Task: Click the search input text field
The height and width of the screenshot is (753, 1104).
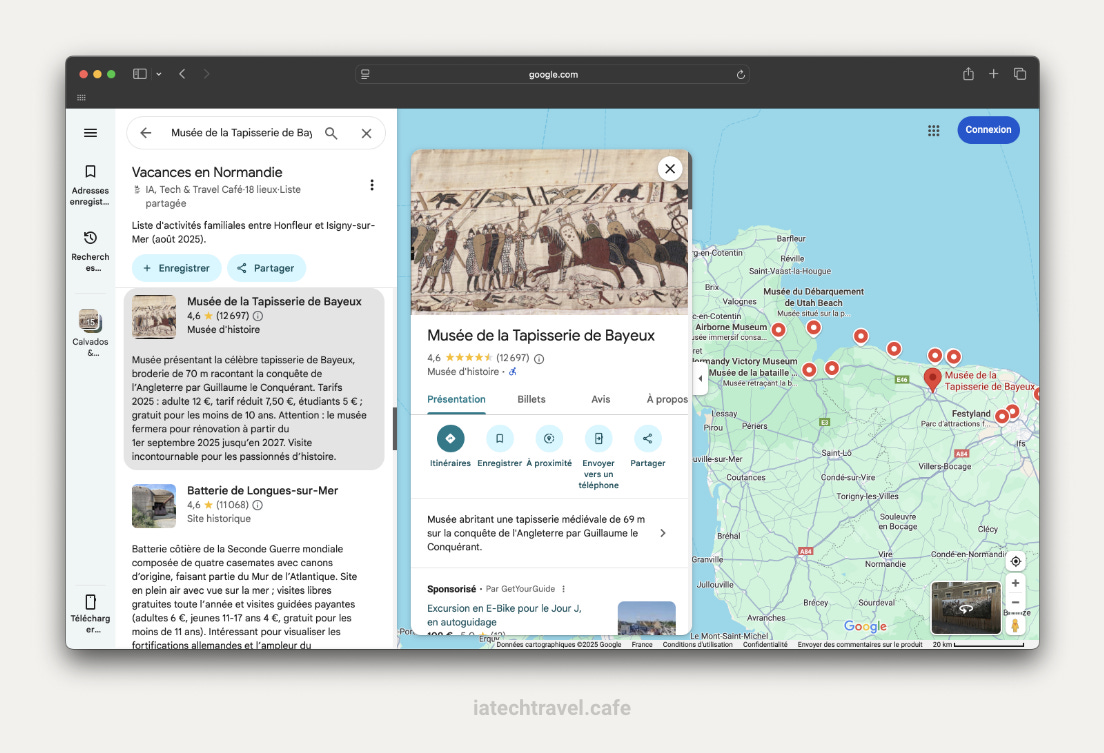Action: coord(241,133)
